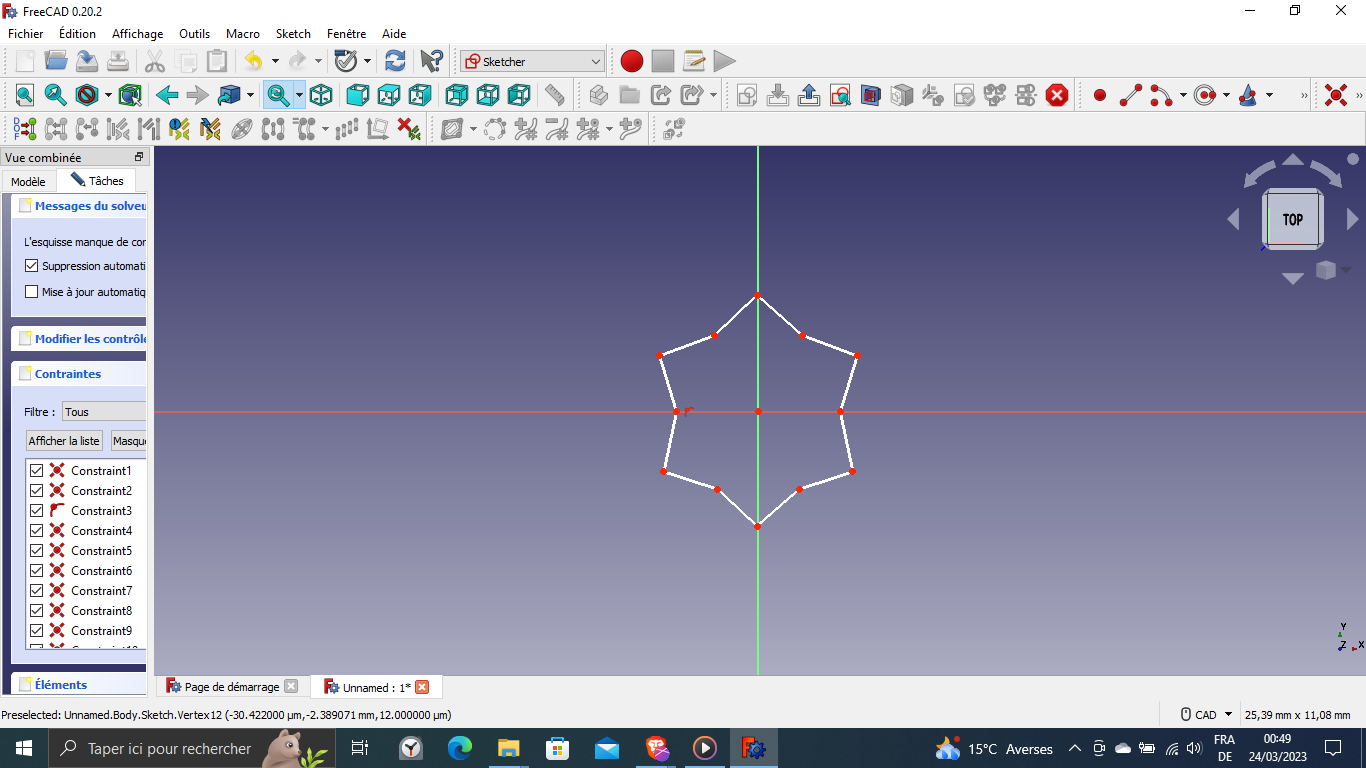Uncheck Constraint2 visibility checkbox
1366x768 pixels.
[x=37, y=490]
